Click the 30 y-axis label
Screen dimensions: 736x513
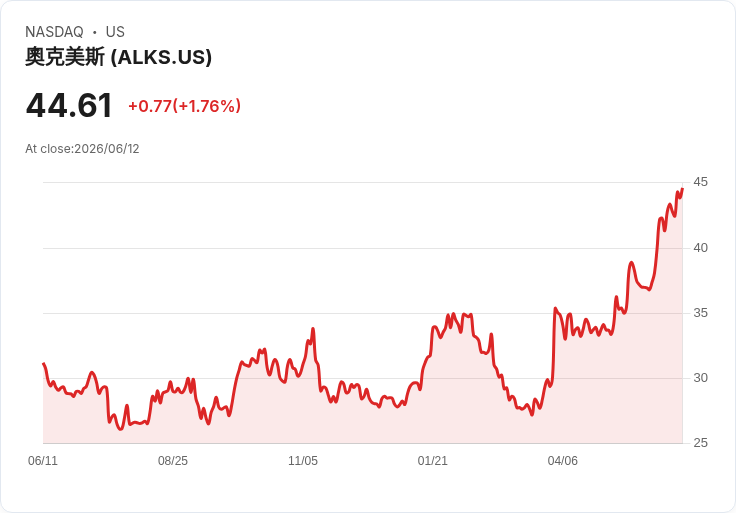click(x=700, y=377)
